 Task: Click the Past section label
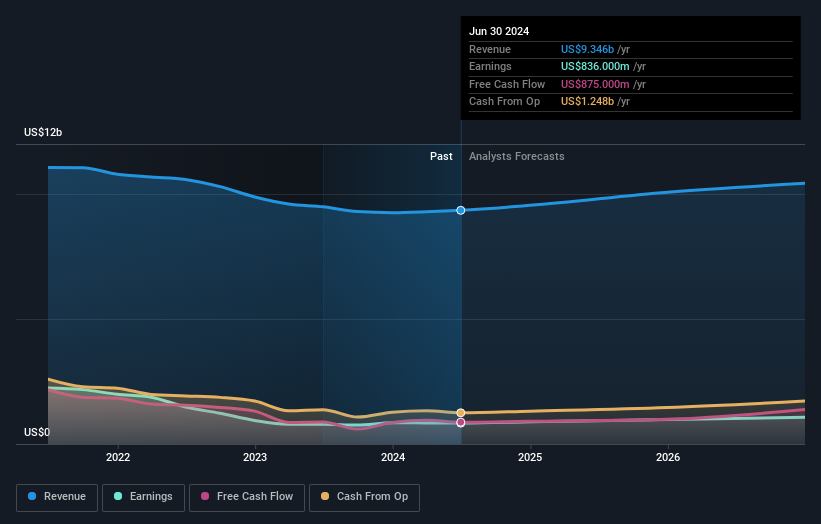(441, 157)
